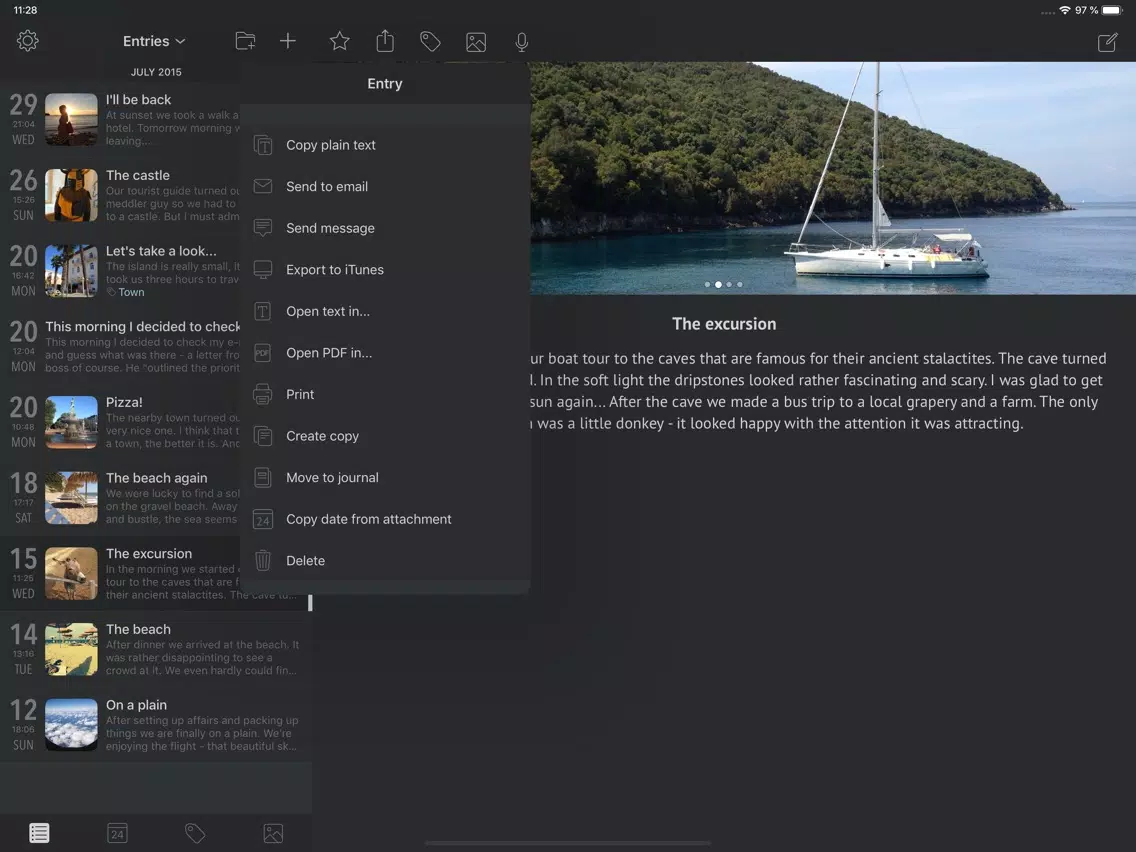The width and height of the screenshot is (1136, 852).
Task: Choose Send message option
Action: pos(385,228)
